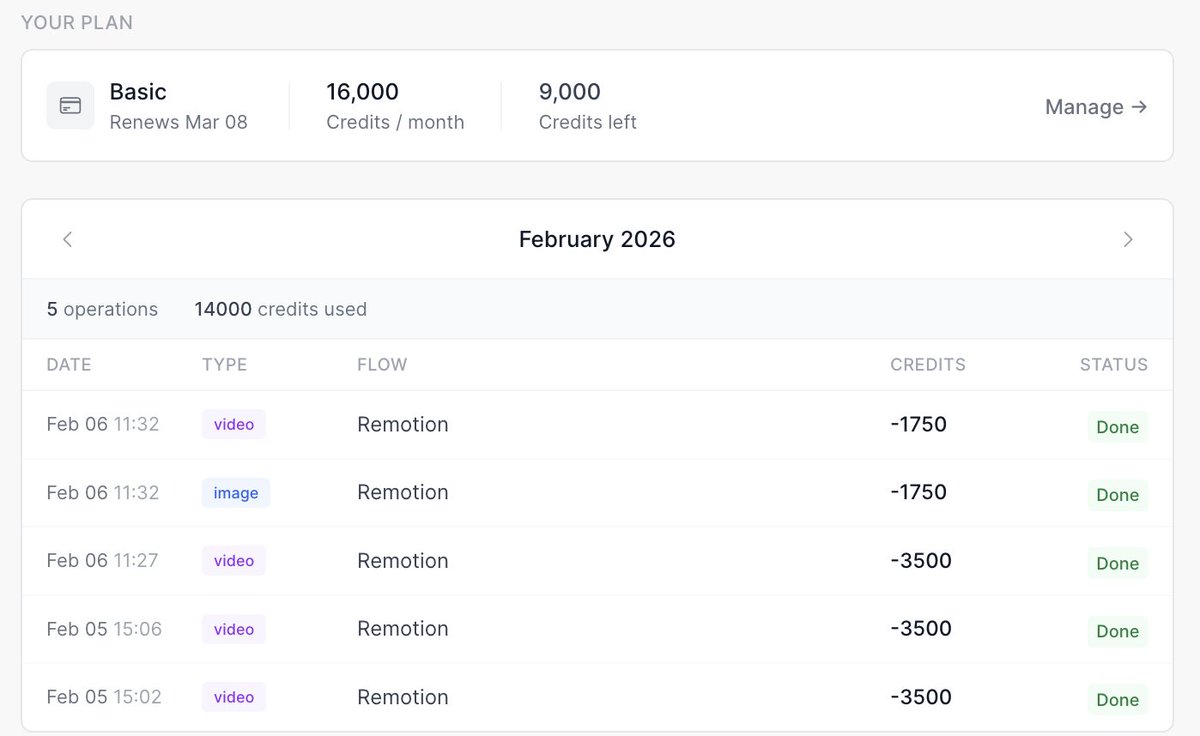Viewport: 1200px width, 736px height.
Task: Click the 14000 credits used summary
Action: click(281, 309)
